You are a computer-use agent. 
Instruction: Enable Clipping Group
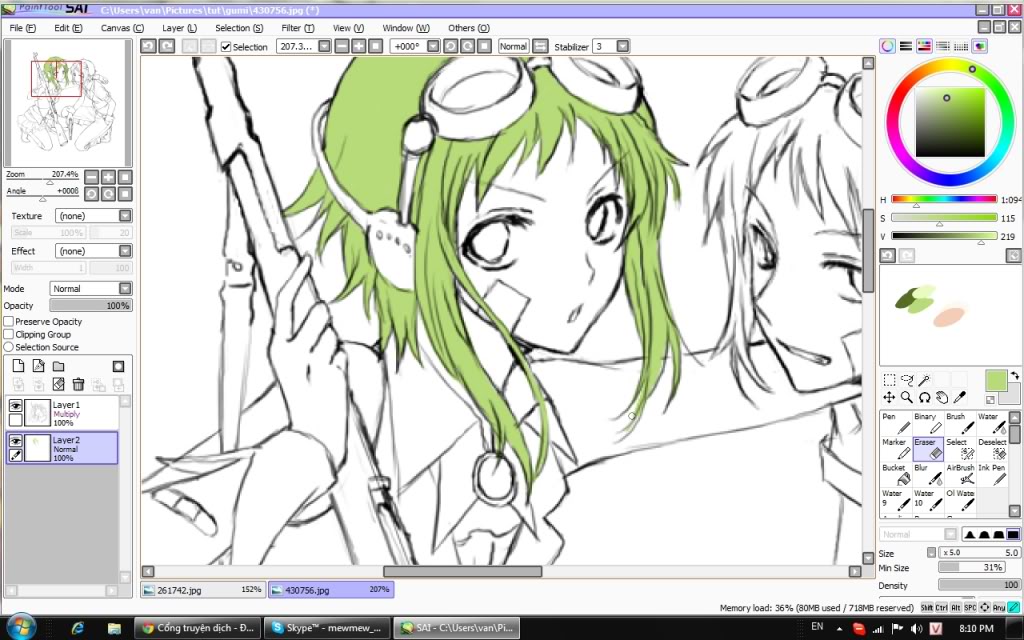click(x=9, y=334)
